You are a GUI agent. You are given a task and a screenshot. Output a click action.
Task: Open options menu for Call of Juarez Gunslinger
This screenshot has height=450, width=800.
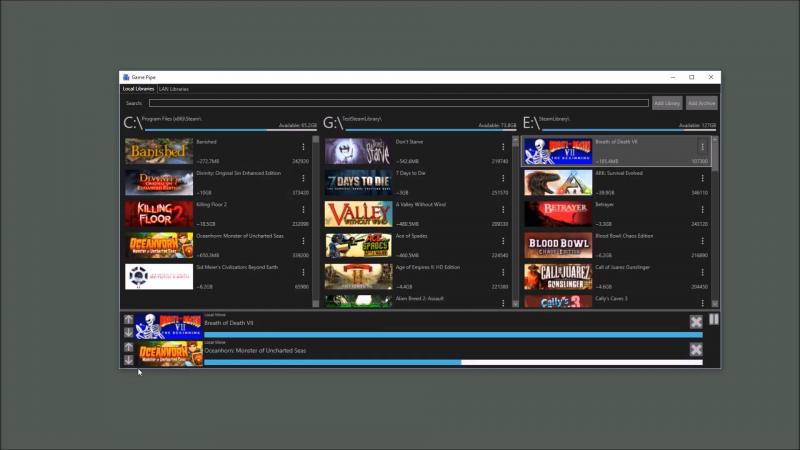[x=703, y=272]
